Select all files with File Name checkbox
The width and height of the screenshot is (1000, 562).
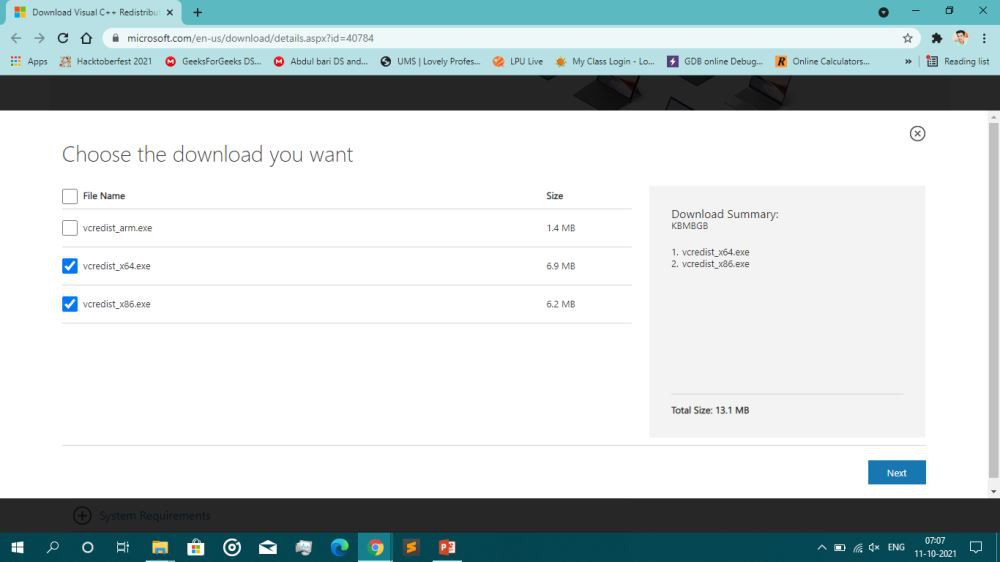coord(70,196)
